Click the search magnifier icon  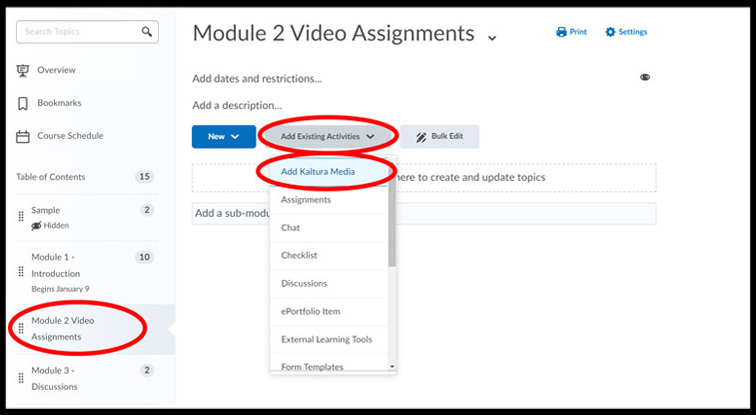147,32
